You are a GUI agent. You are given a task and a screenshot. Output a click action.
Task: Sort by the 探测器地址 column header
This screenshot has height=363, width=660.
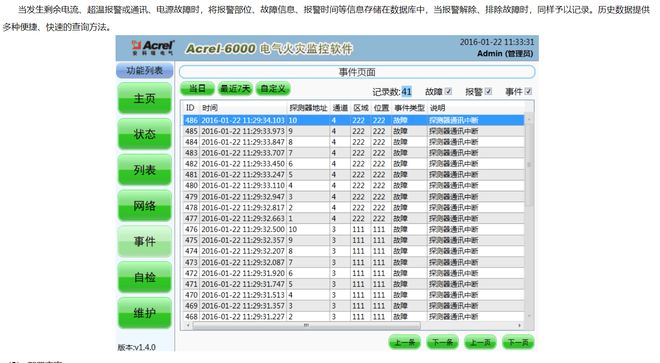(308, 108)
